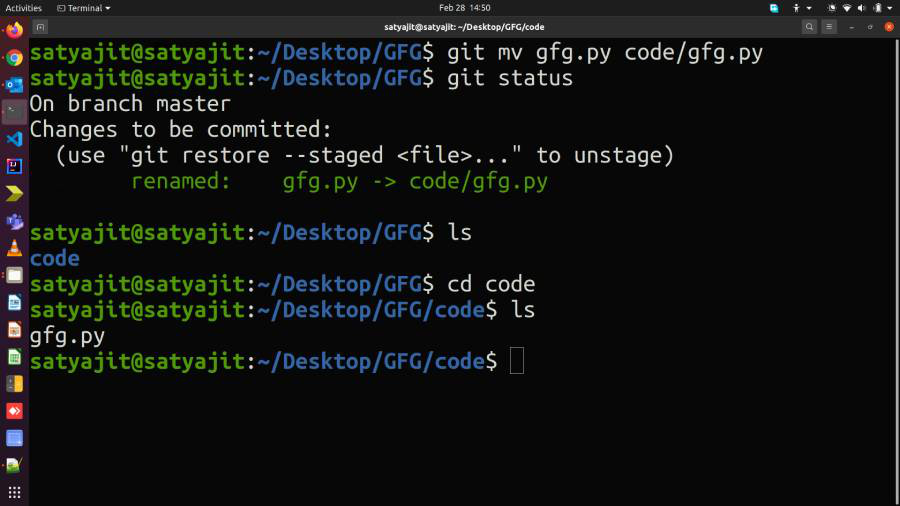Image resolution: width=900 pixels, height=506 pixels.
Task: Open the clock and calendar panel
Action: [464, 8]
